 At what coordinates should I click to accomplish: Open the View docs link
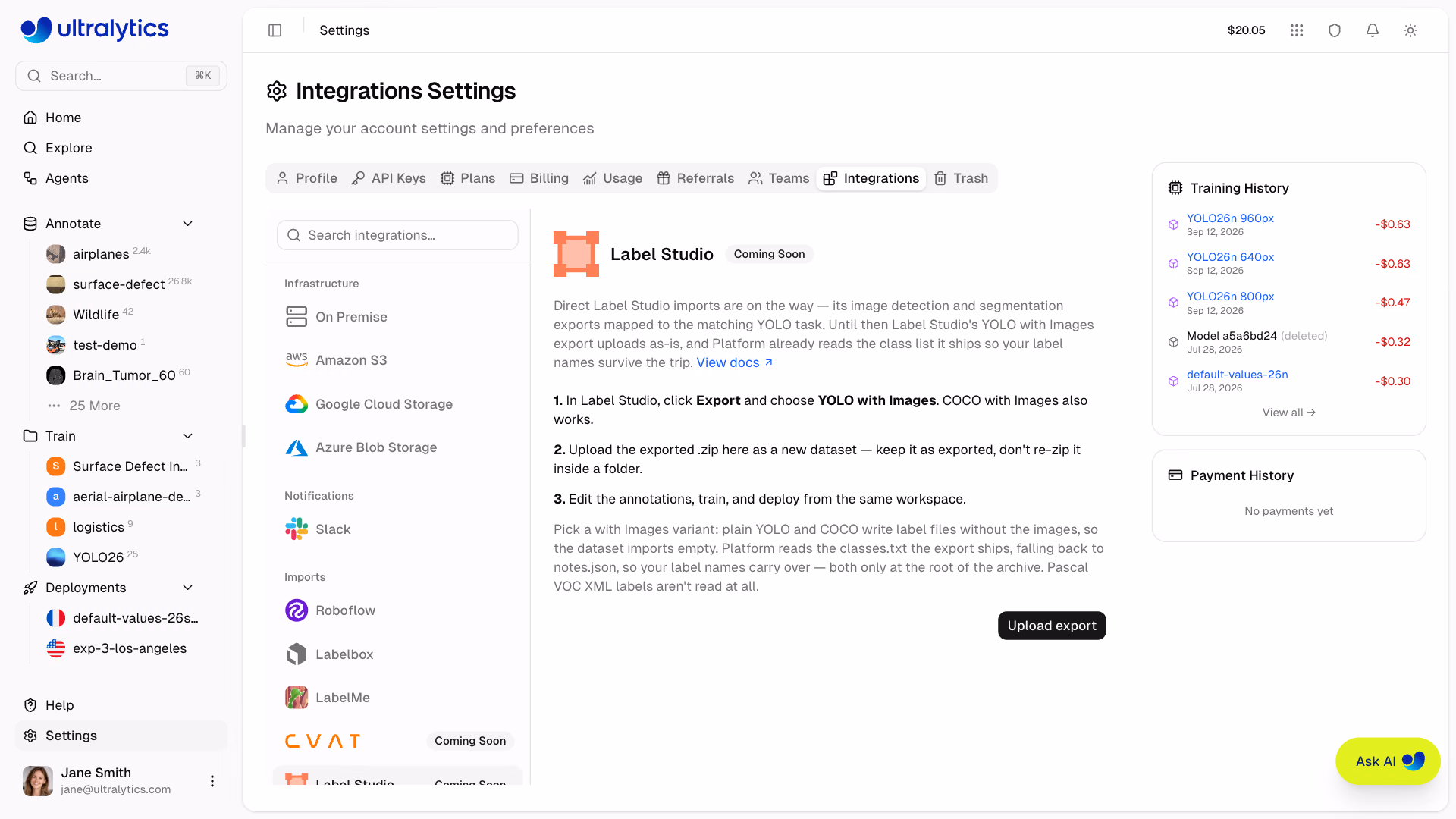[x=735, y=362]
